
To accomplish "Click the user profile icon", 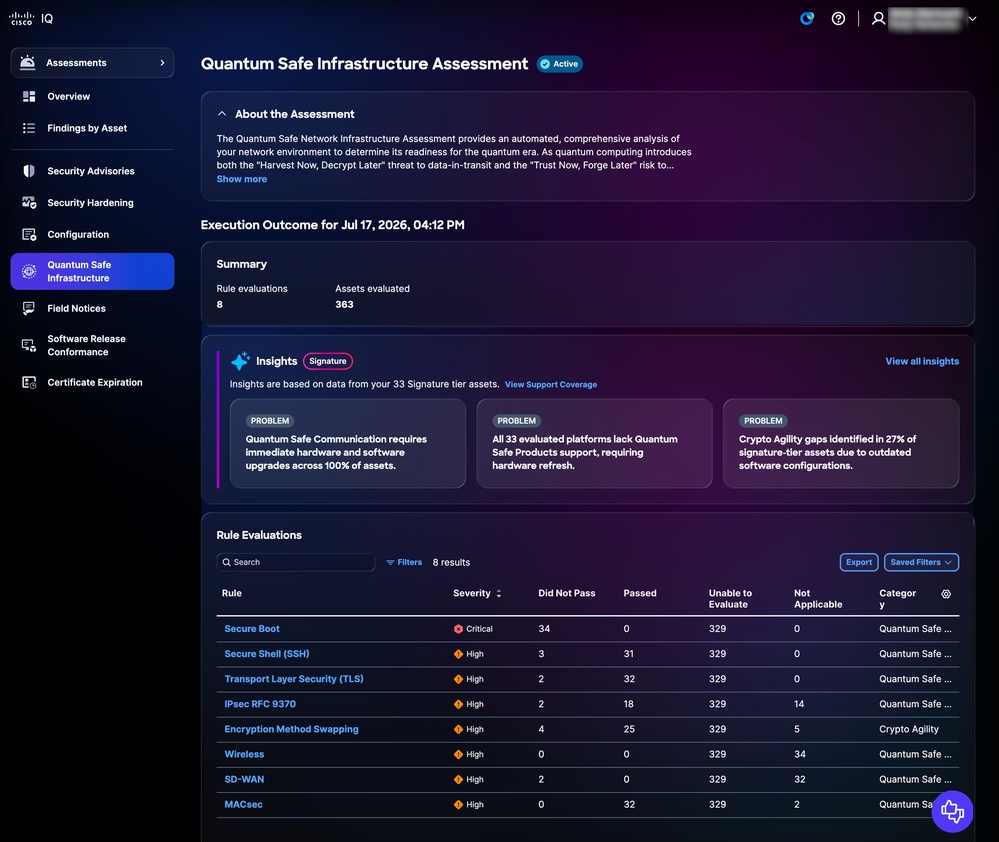I will (x=879, y=18).
